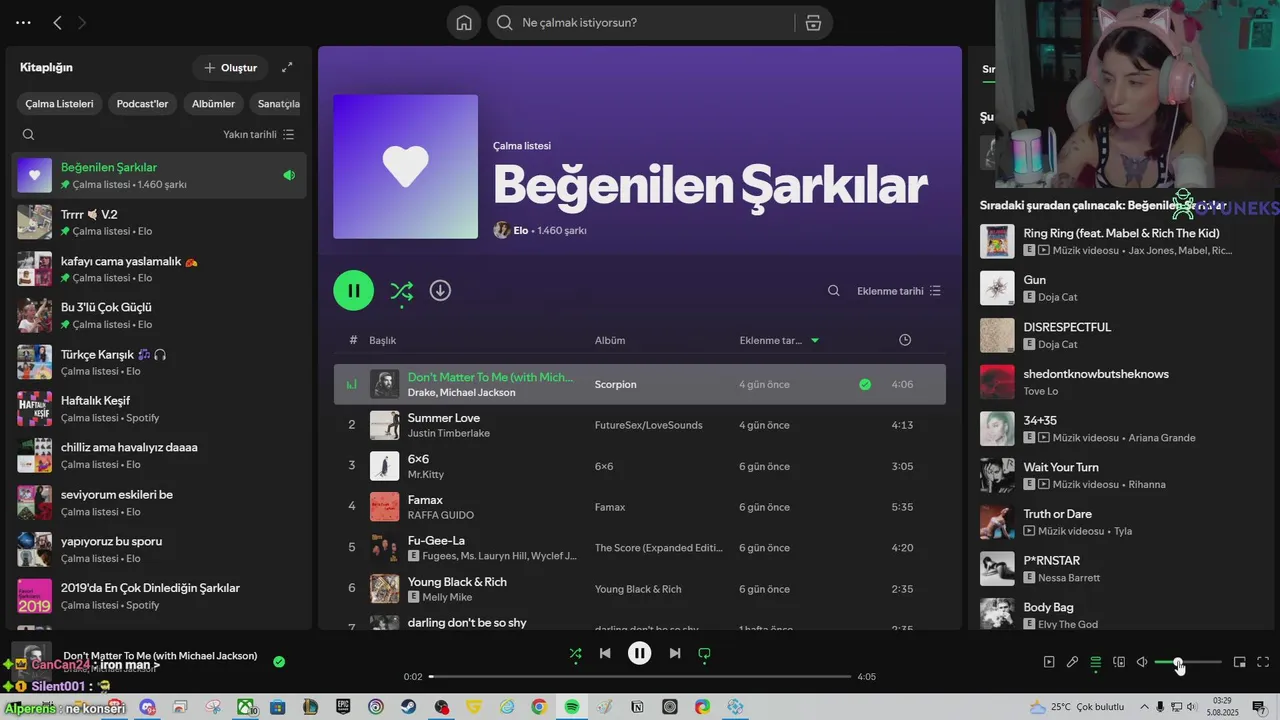Image resolution: width=1280 pixels, height=720 pixels.
Task: Toggle liked checkmark on Don't Matter To Me row
Action: 865,384
